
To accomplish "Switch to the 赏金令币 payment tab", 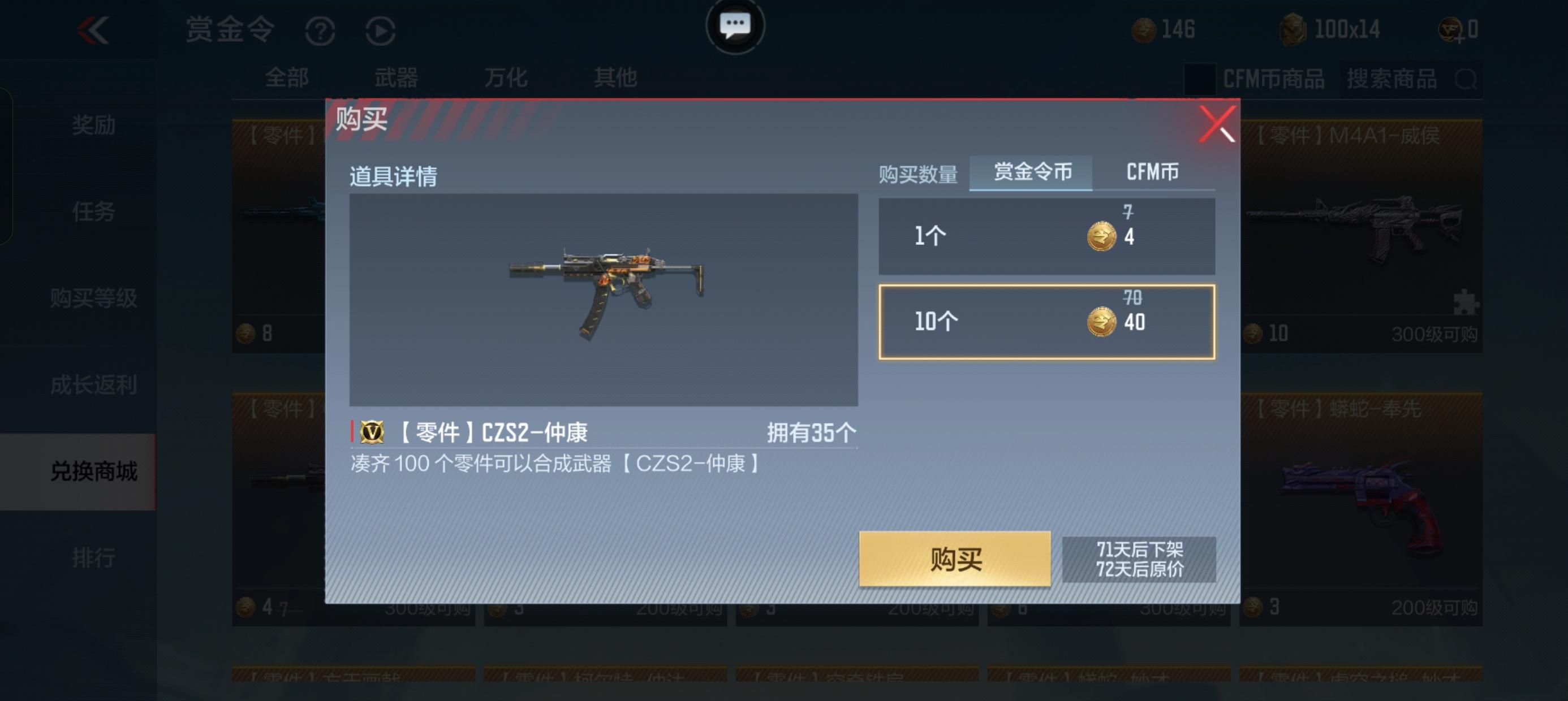I will [1031, 173].
